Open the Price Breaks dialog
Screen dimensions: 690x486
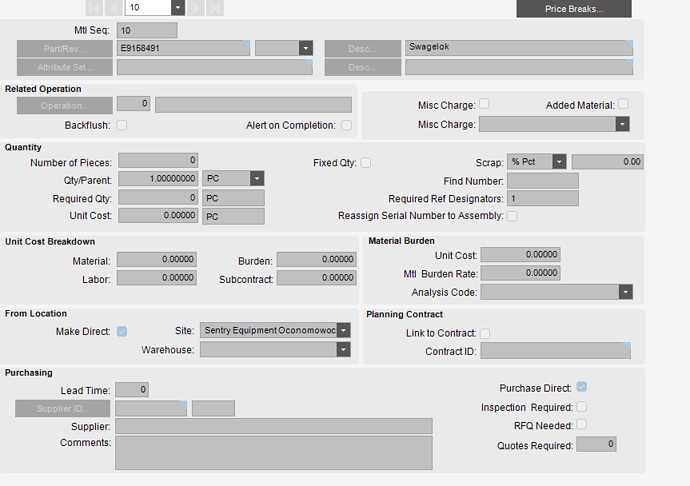(x=574, y=9)
